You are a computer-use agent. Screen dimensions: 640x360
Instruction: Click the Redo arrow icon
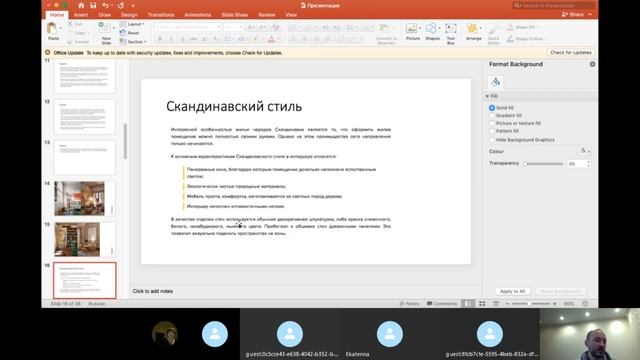coord(121,5)
